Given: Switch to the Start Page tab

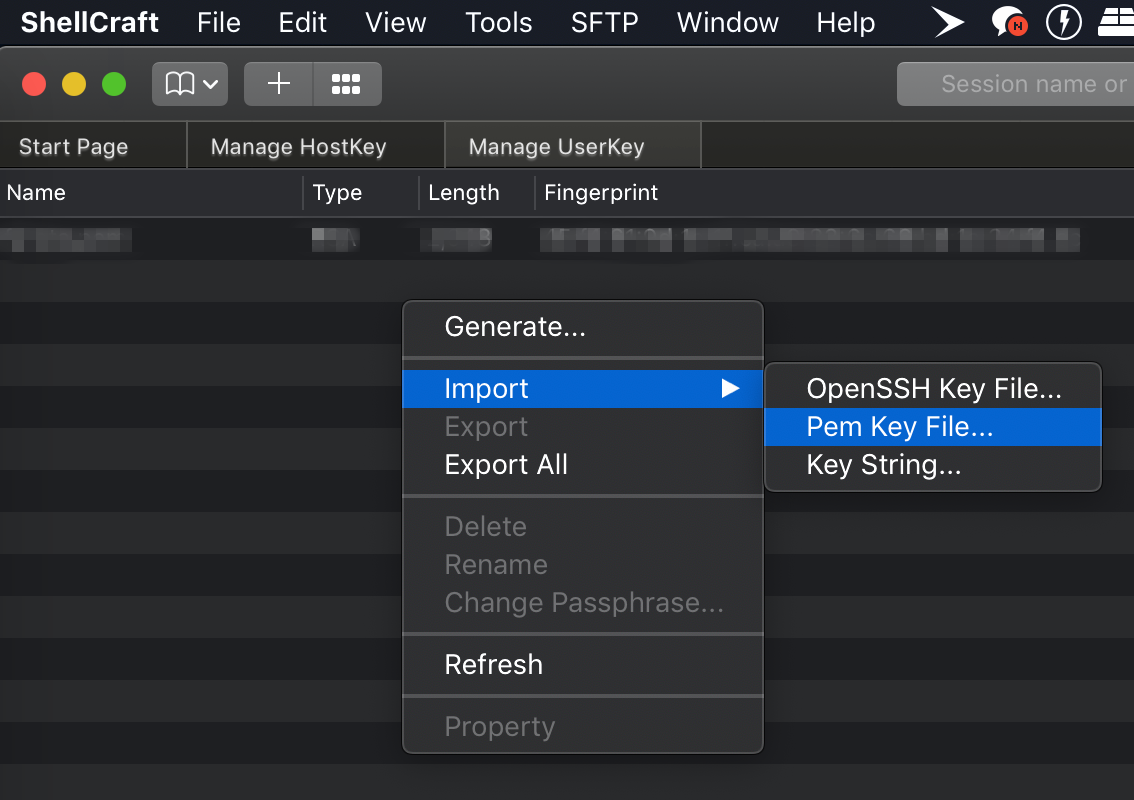Looking at the screenshot, I should point(93,146).
